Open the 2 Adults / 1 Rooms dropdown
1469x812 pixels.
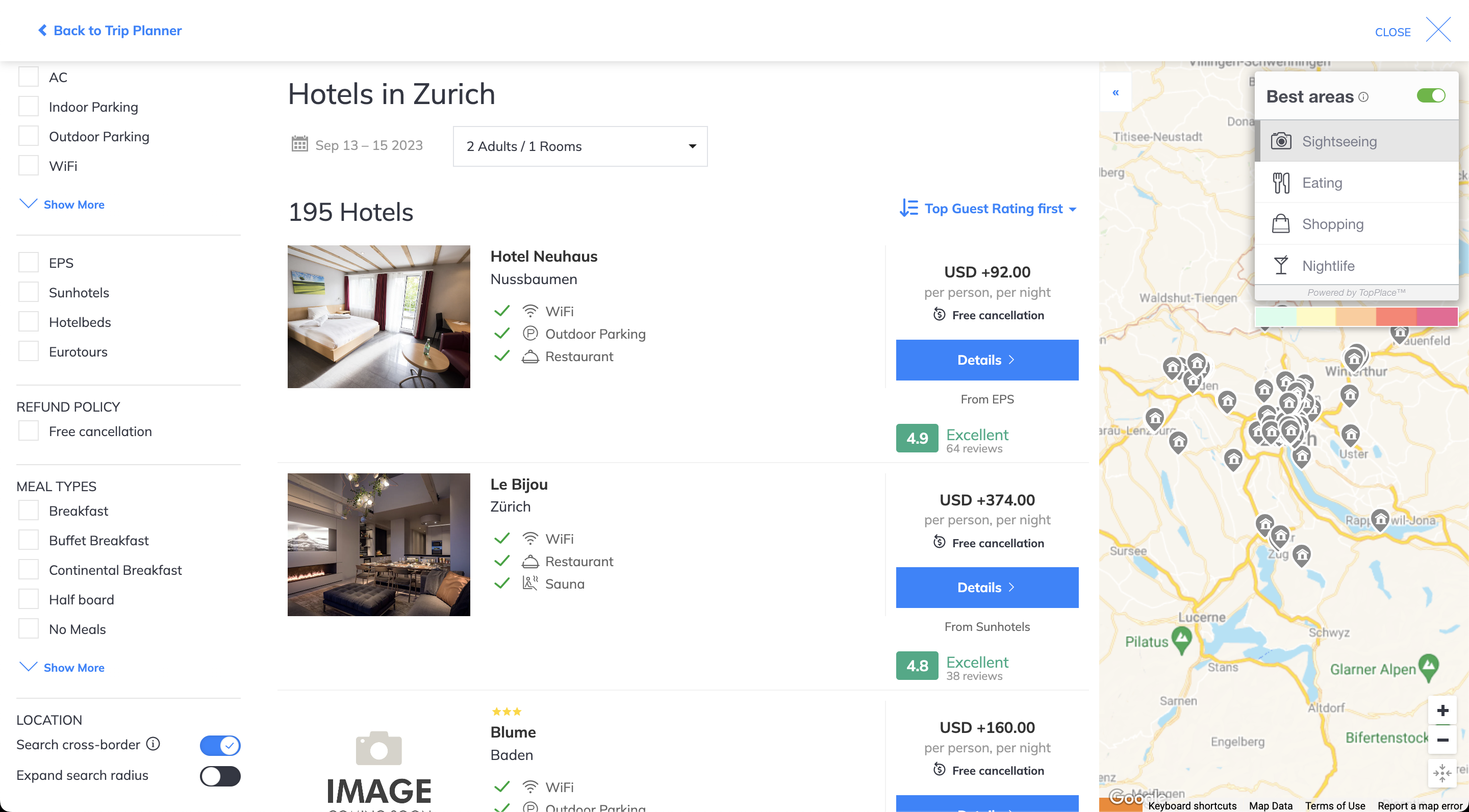[x=580, y=146]
